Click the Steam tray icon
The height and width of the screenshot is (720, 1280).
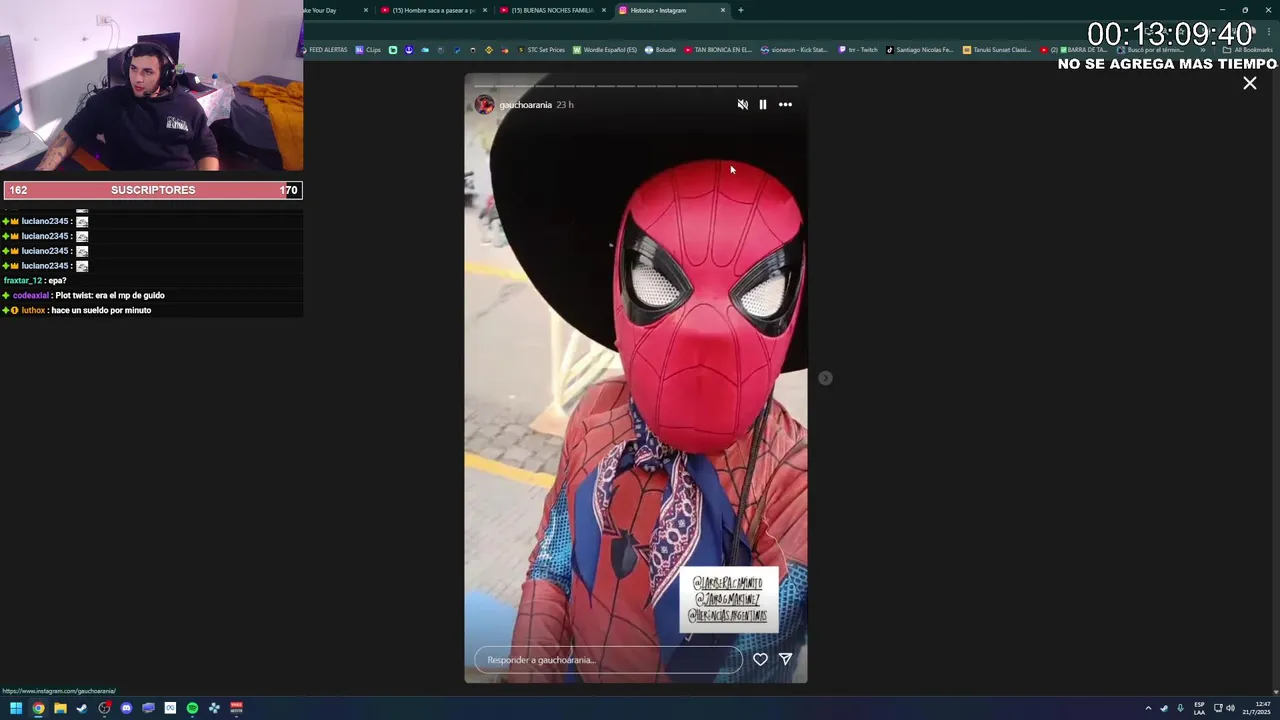pyautogui.click(x=1164, y=708)
